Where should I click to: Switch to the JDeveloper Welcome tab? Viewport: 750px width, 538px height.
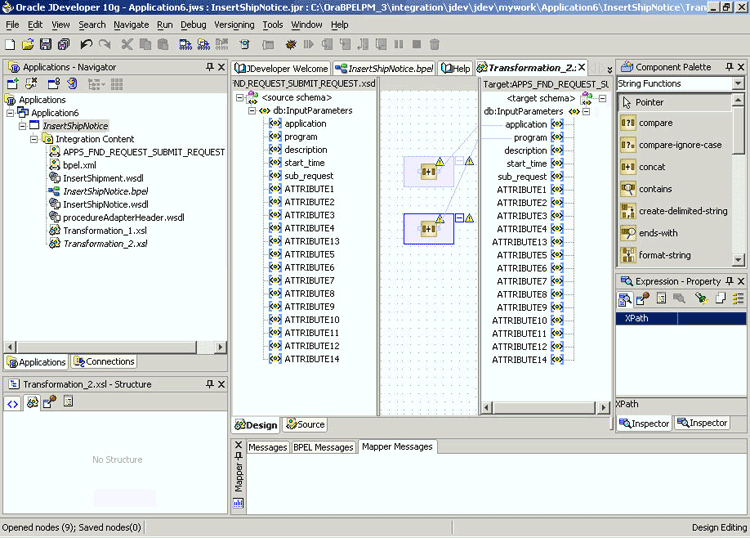(x=281, y=68)
